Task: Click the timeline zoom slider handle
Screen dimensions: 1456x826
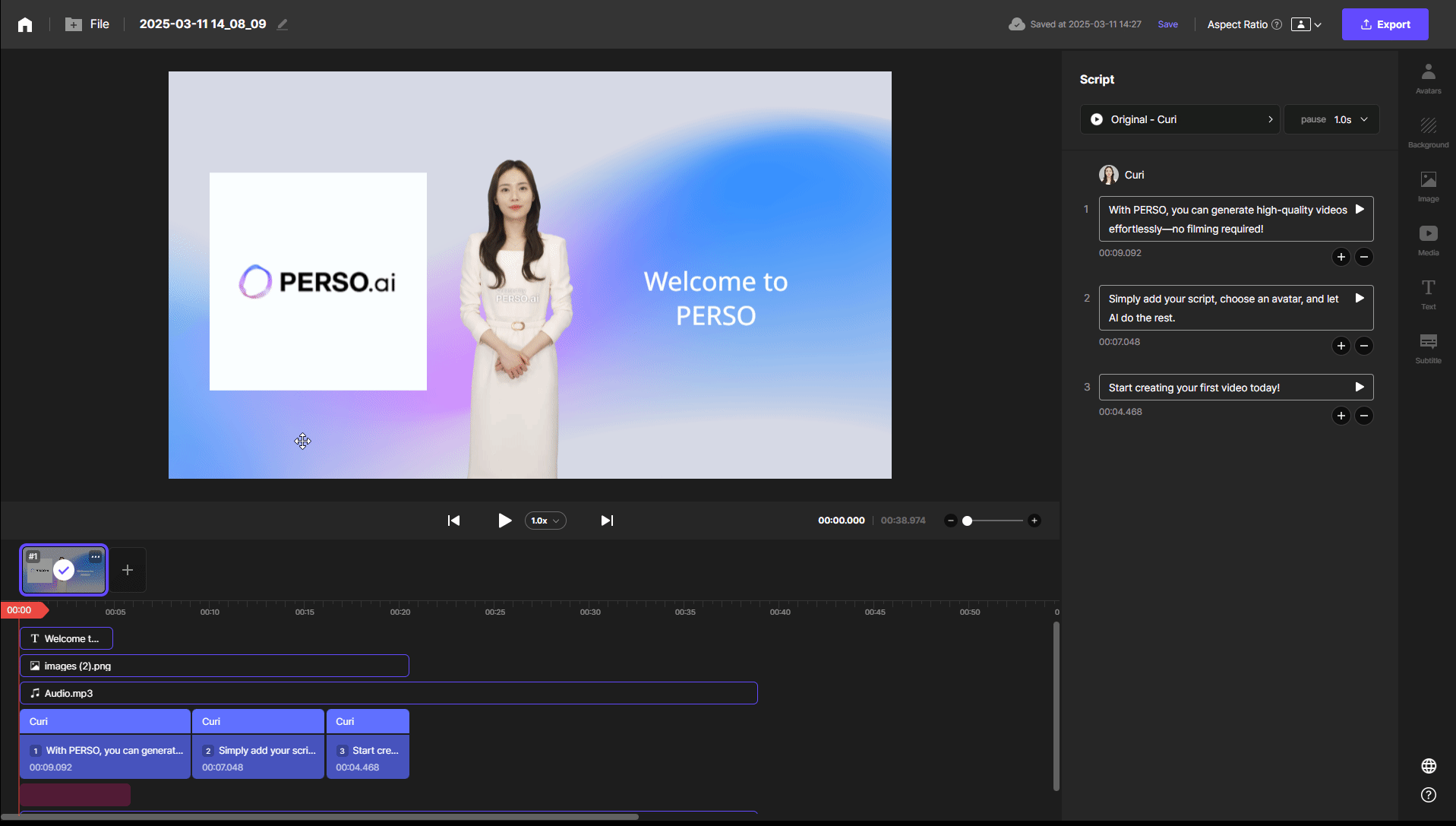Action: coord(967,521)
